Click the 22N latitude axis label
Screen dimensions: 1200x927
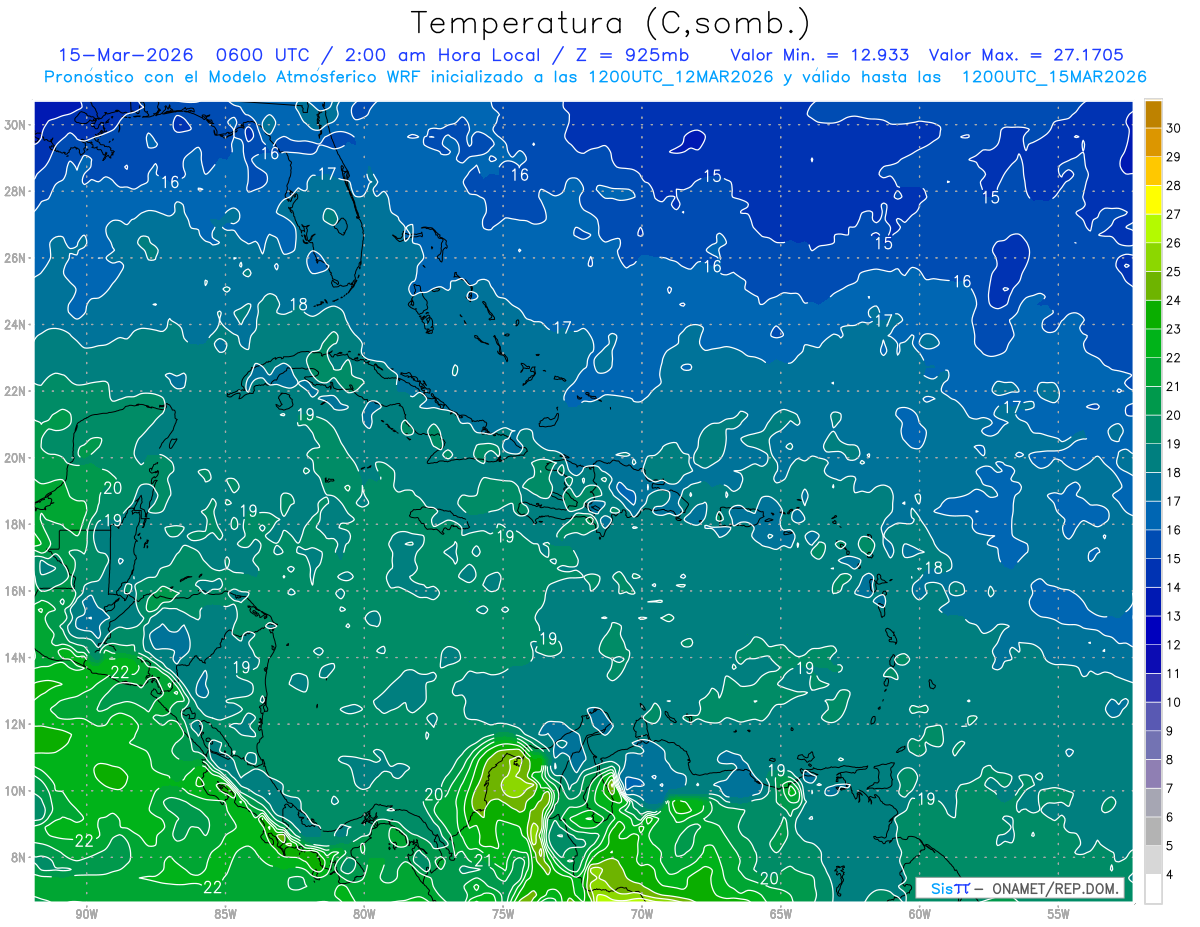click(17, 391)
